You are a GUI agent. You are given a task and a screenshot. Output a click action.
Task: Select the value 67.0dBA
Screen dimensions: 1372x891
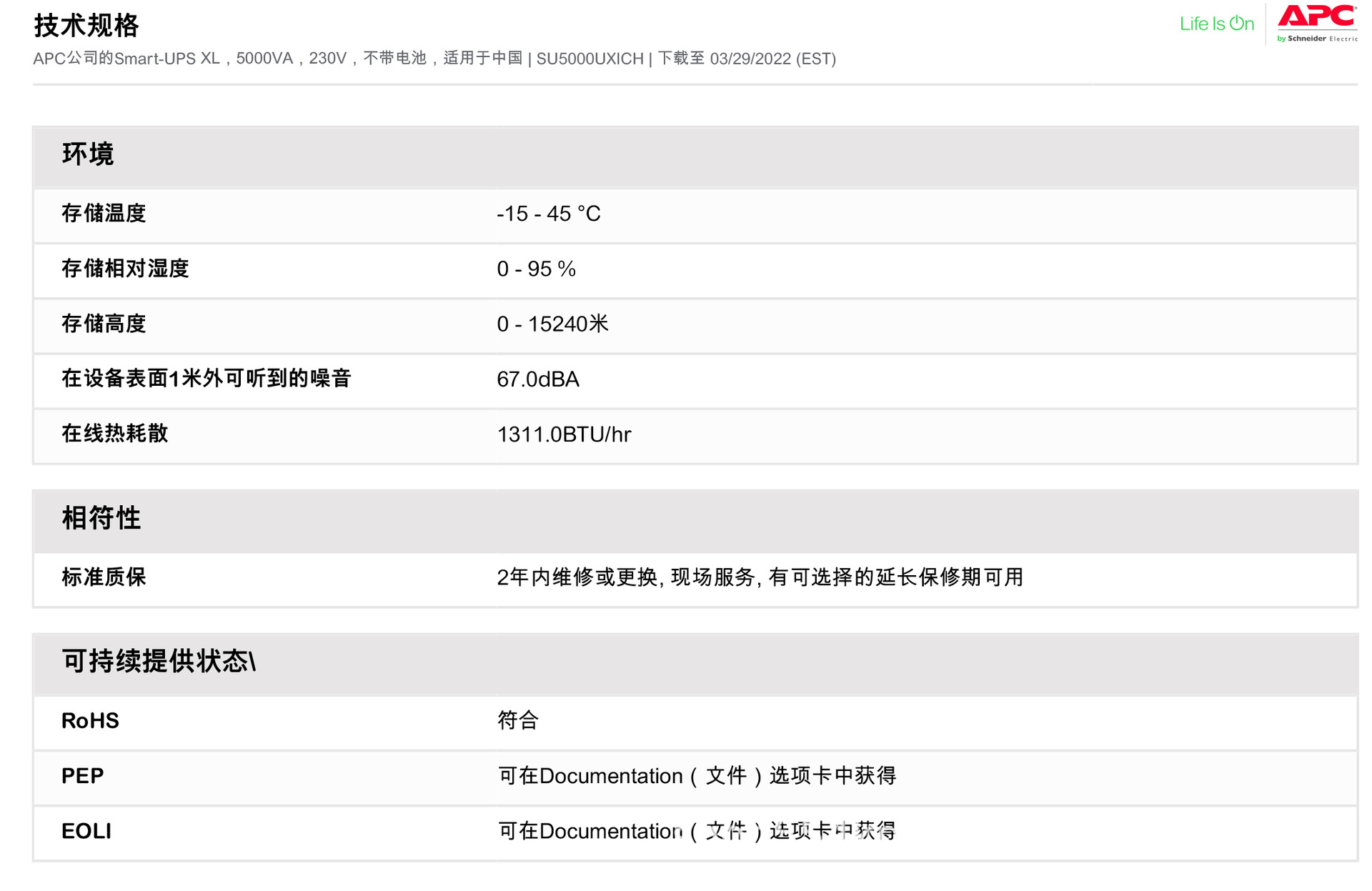coord(538,379)
